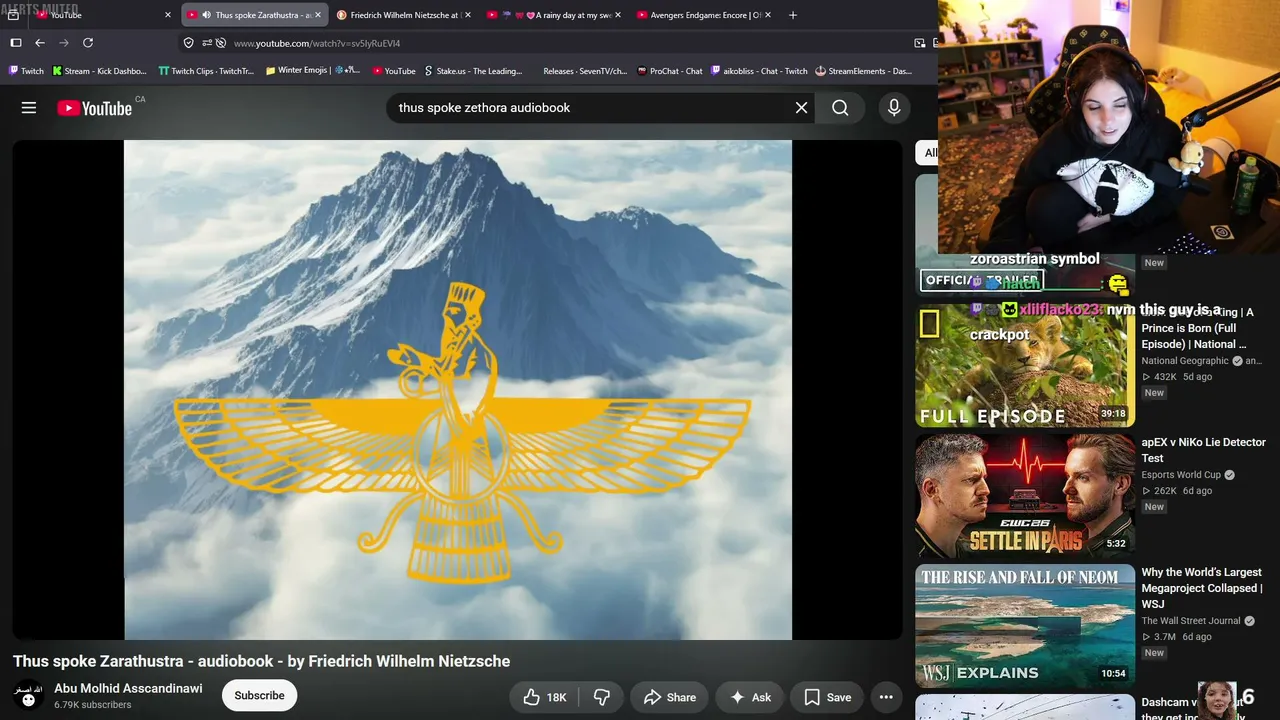Switch to the Avengers Endgame Encore tab
Image resolution: width=1280 pixels, height=720 pixels.
click(x=704, y=15)
